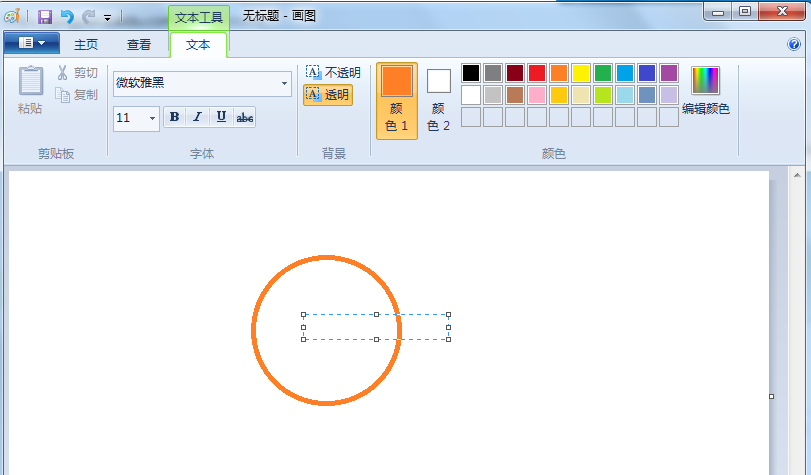Pick the purple color swatch
This screenshot has width=811, height=475.
(x=669, y=73)
